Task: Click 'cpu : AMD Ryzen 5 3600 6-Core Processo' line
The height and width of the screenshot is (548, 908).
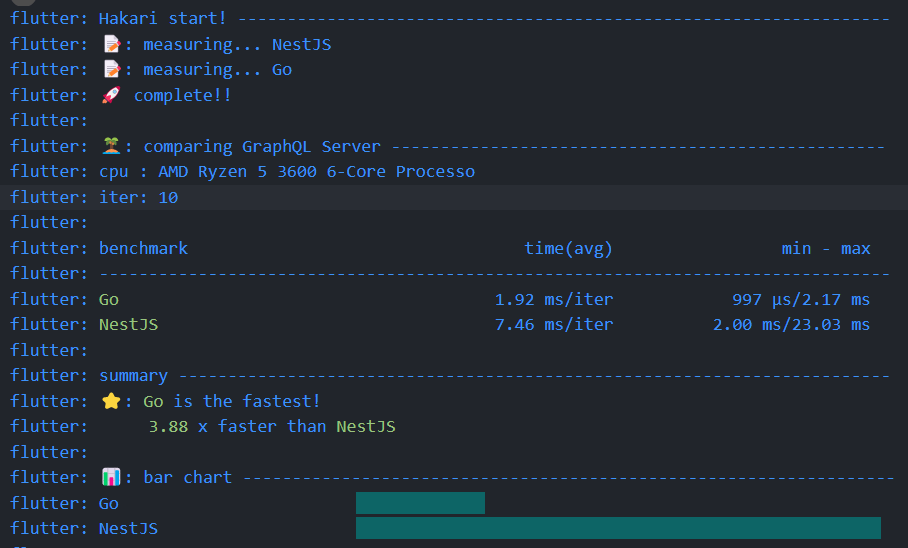Action: click(287, 172)
